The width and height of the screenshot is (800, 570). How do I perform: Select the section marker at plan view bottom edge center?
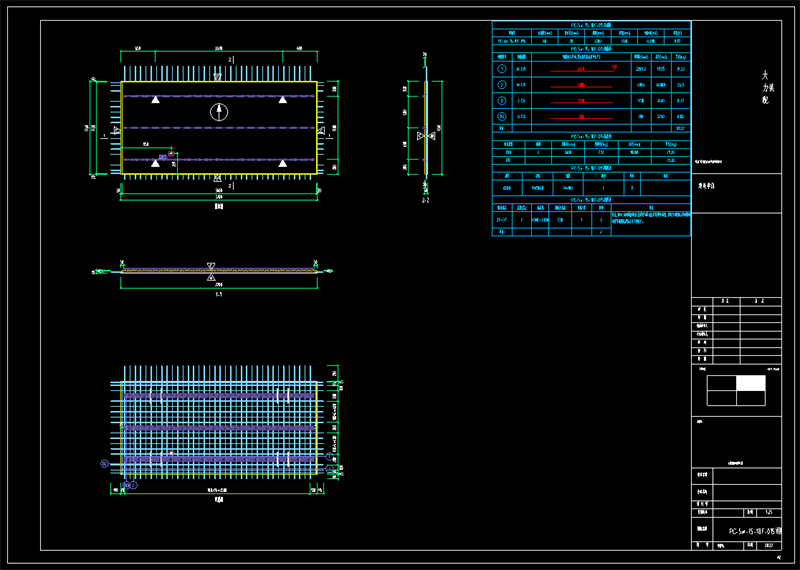pos(217,178)
